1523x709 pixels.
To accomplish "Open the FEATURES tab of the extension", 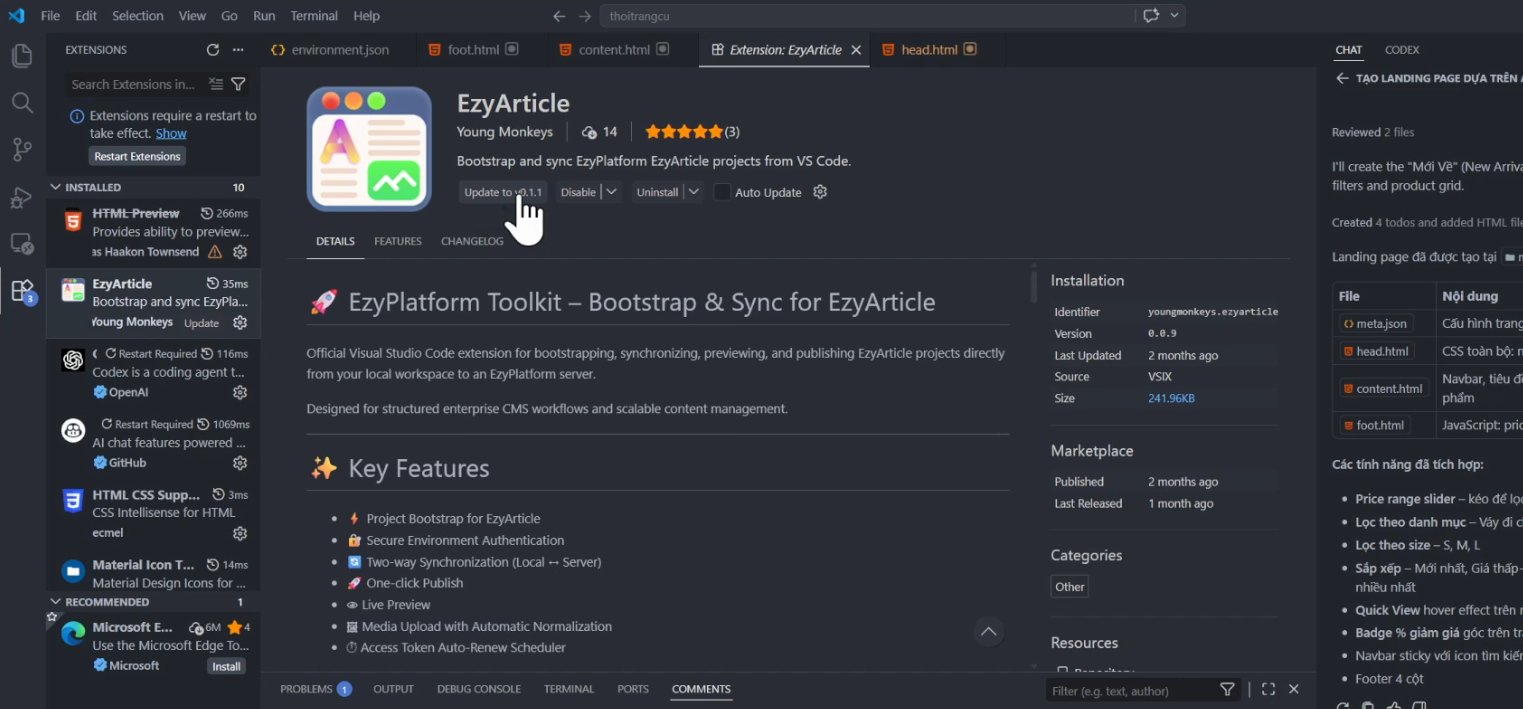I will pyautogui.click(x=398, y=241).
